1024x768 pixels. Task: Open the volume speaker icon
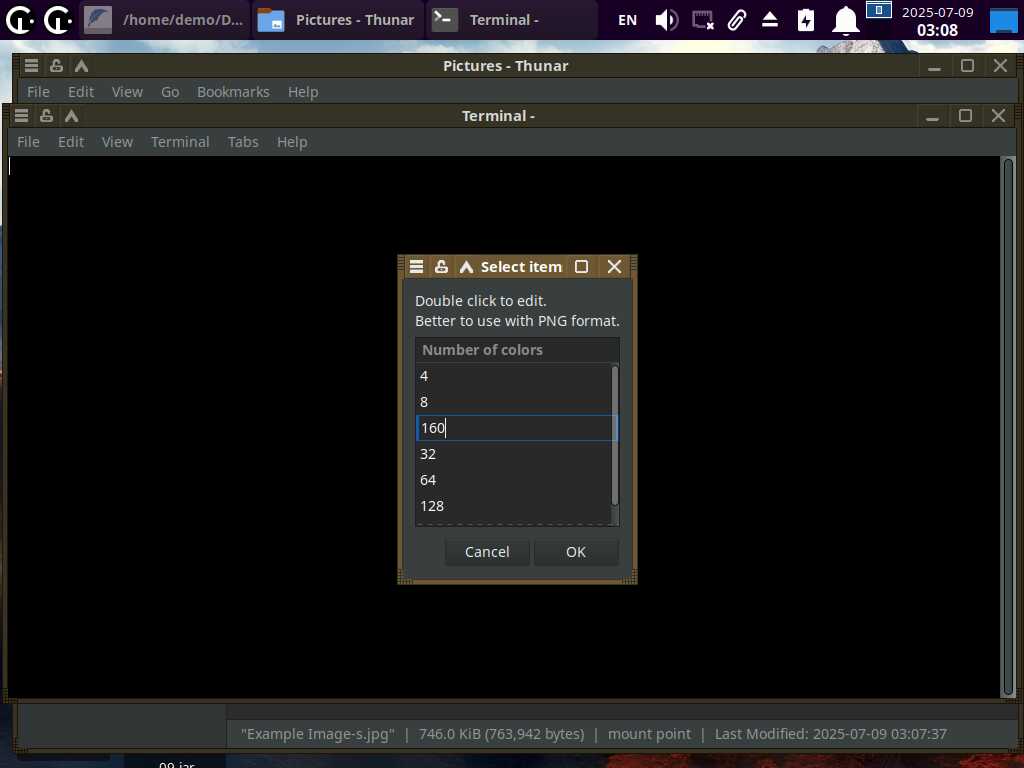point(666,20)
